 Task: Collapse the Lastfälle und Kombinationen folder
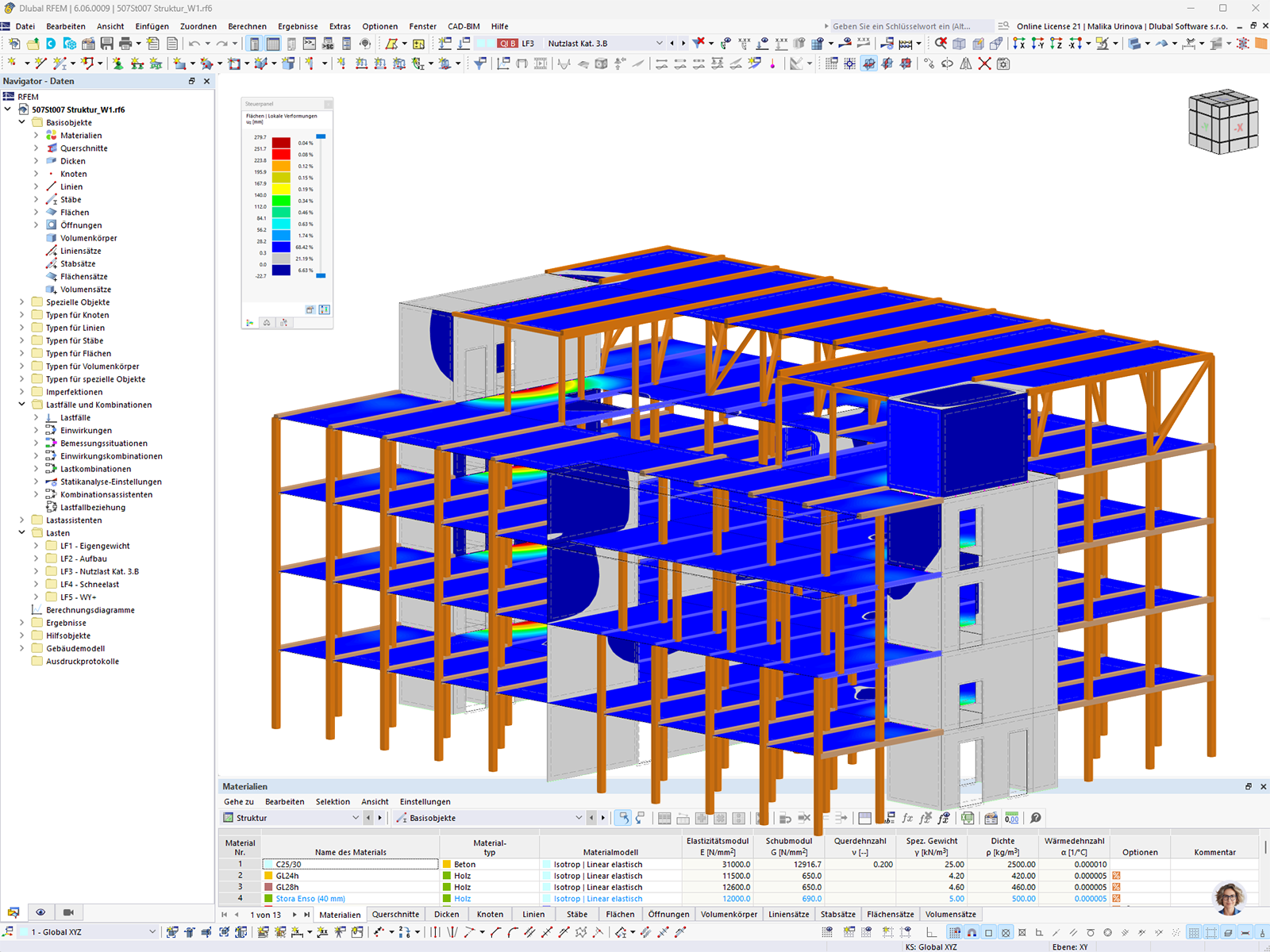(21, 405)
